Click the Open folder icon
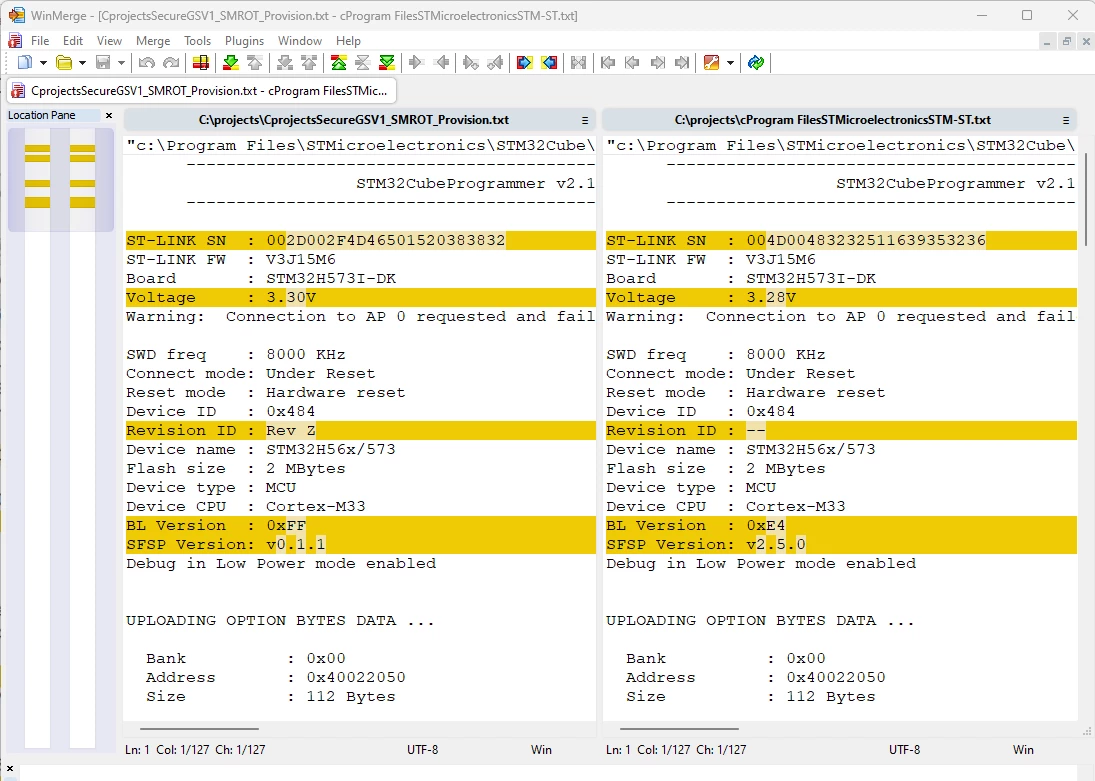 64,63
